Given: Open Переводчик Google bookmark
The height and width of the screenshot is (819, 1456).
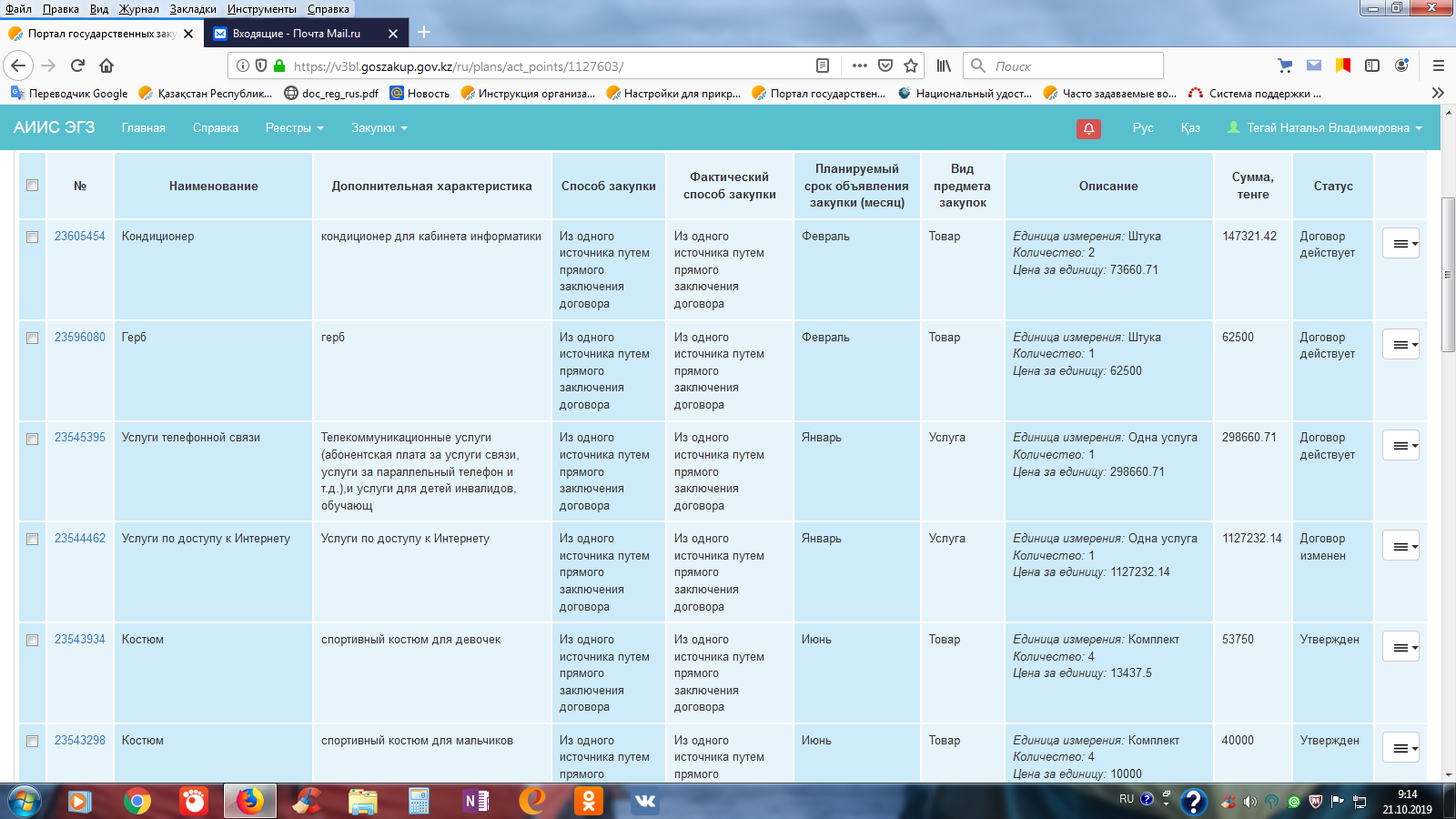Looking at the screenshot, I should (69, 93).
